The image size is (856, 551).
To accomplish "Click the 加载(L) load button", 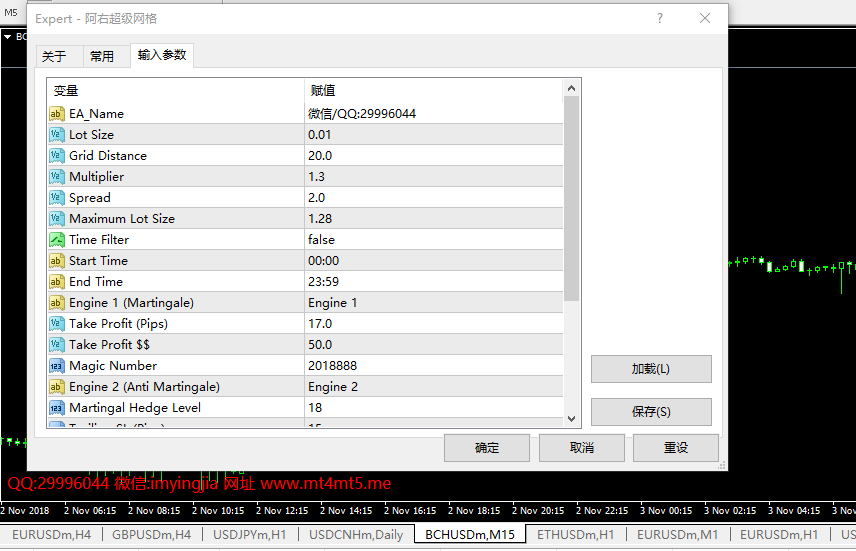I will (x=651, y=369).
